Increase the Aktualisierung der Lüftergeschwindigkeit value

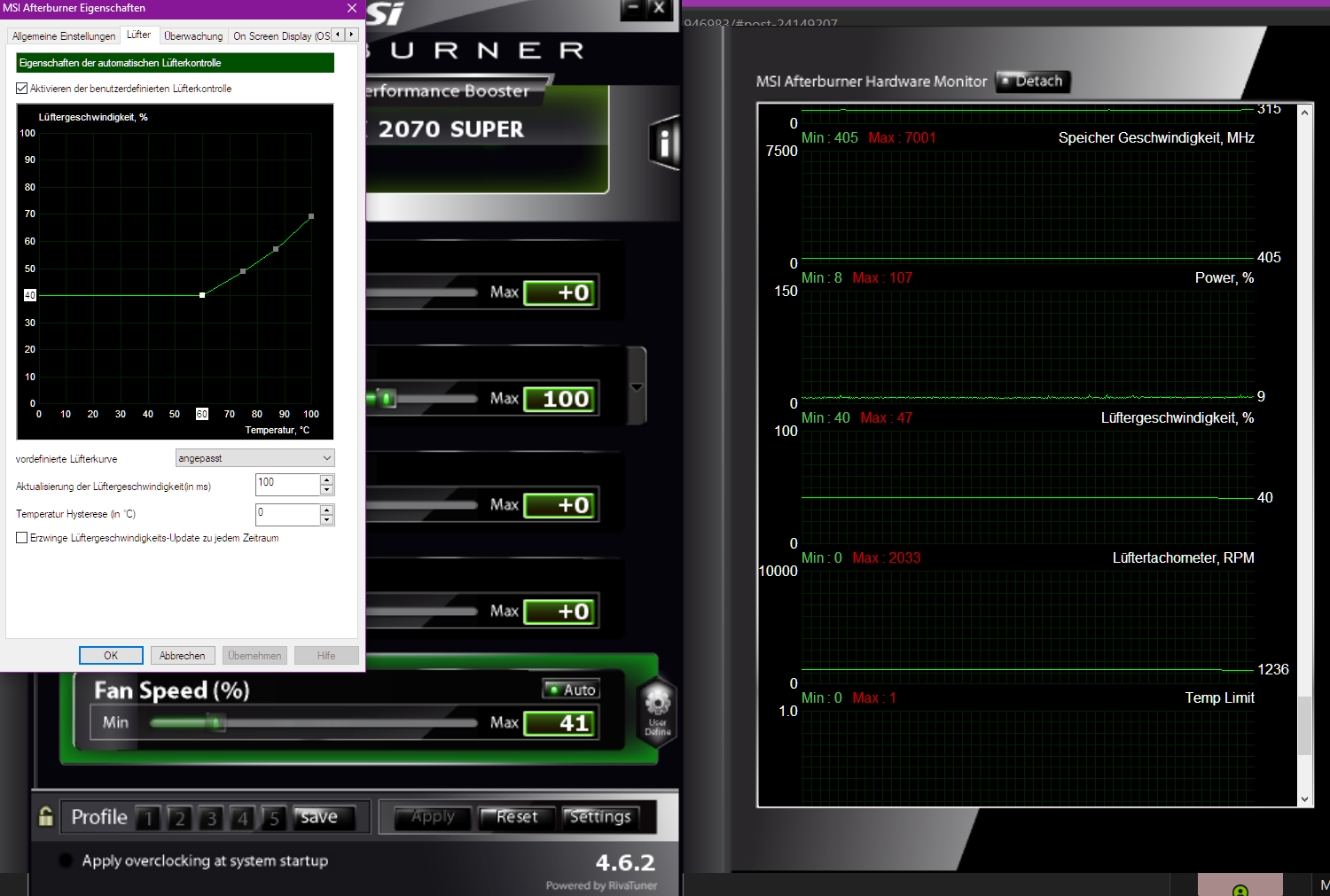pyautogui.click(x=327, y=479)
